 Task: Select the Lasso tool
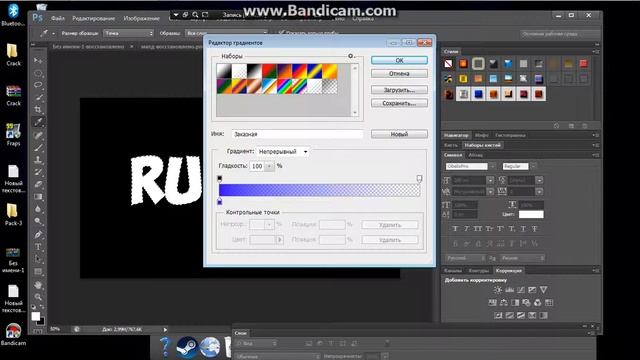tap(38, 85)
